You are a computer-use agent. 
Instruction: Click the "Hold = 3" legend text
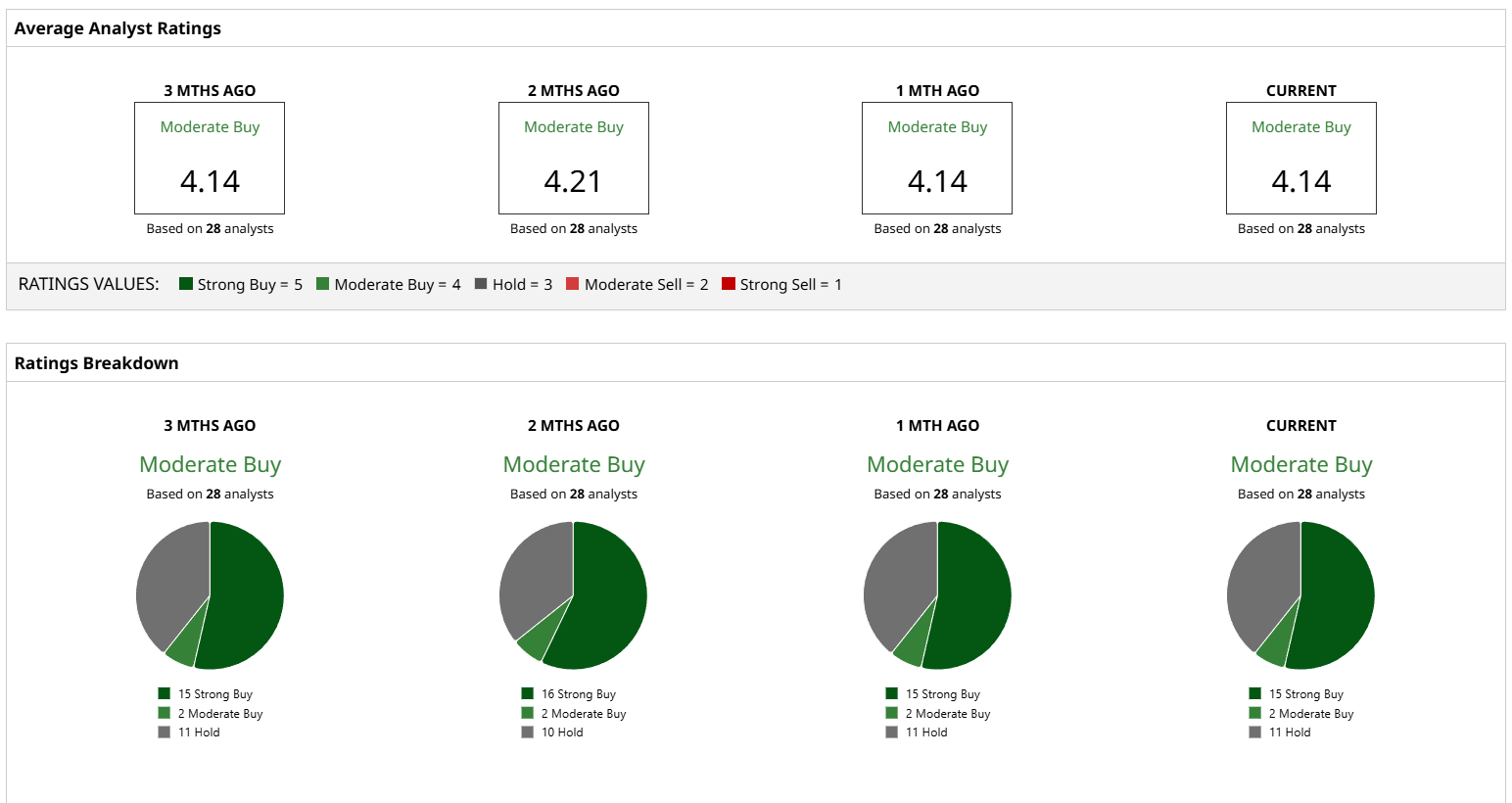click(522, 284)
